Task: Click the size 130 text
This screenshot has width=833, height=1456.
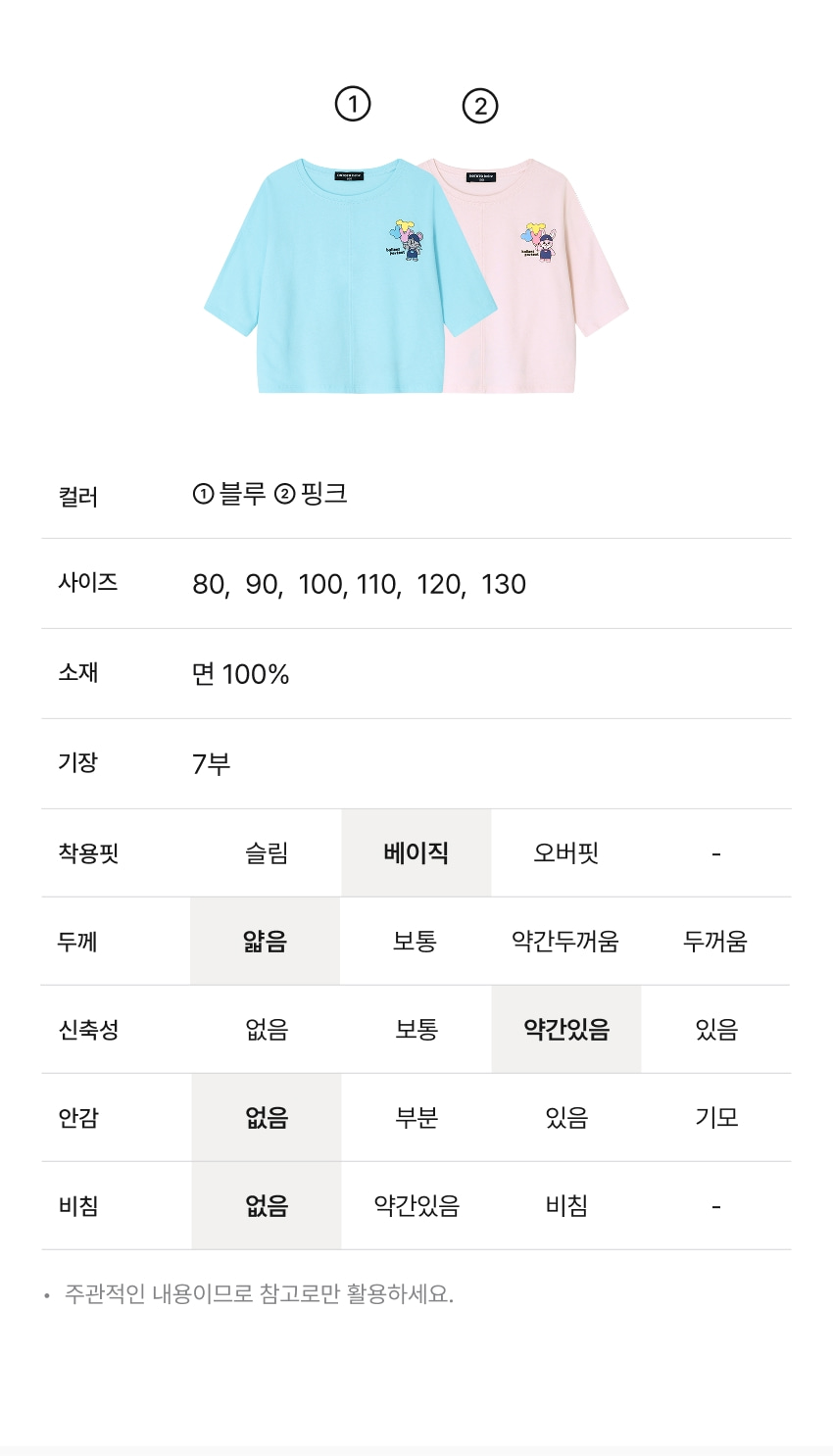Action: [504, 585]
